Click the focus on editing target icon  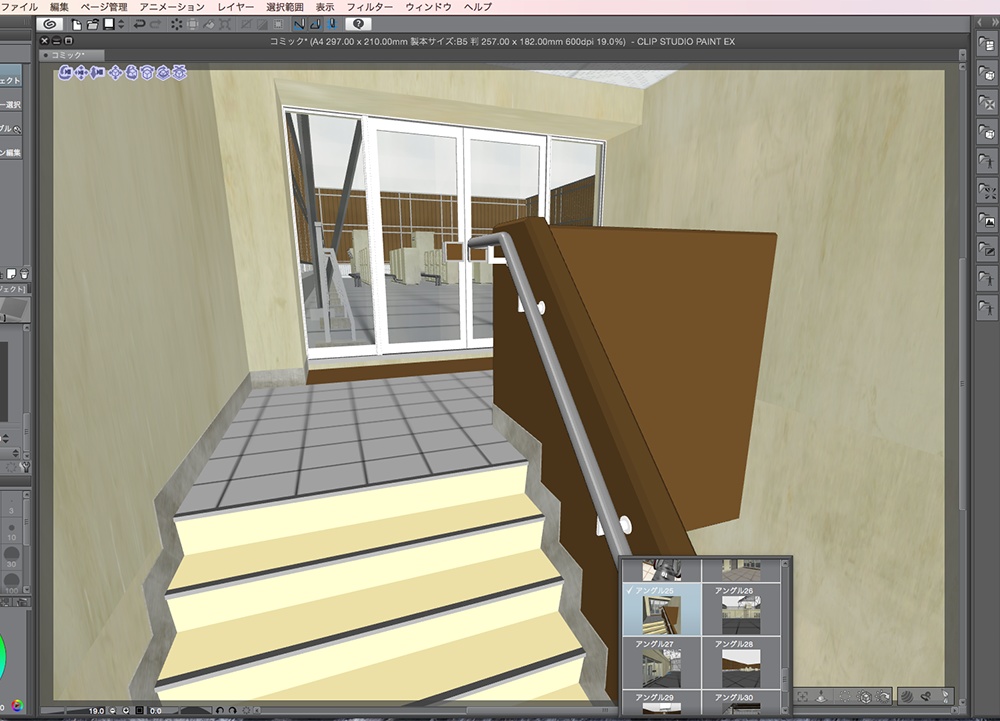pyautogui.click(x=802, y=697)
